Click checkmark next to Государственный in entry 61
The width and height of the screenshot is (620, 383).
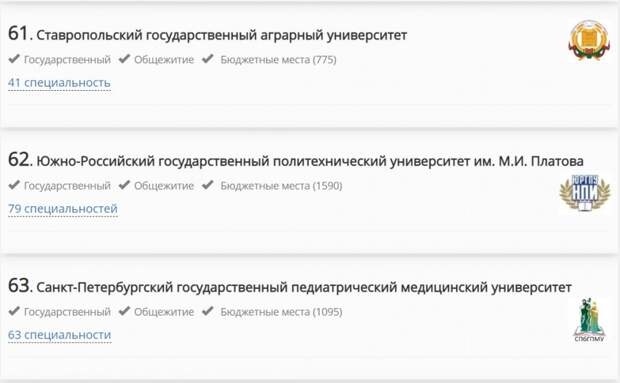pos(14,59)
